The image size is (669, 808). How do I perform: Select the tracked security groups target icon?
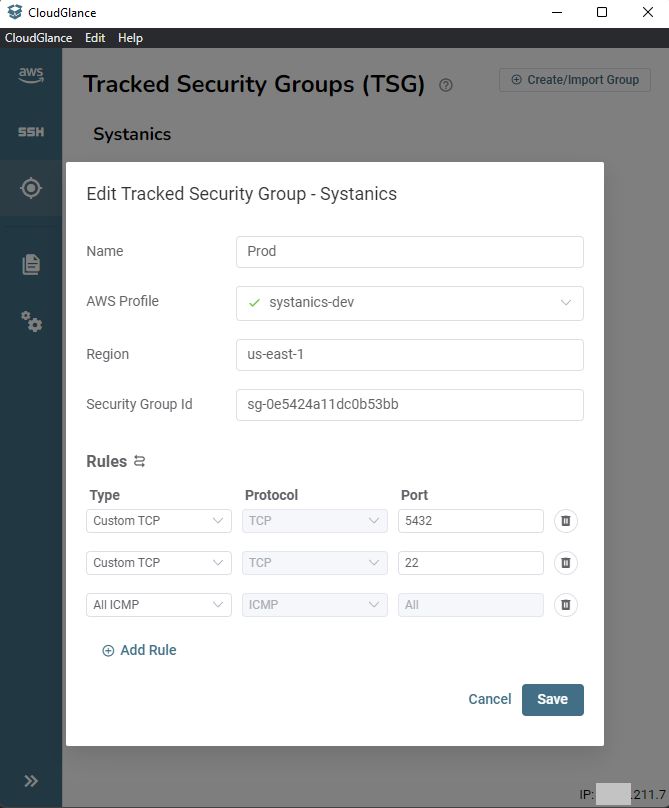click(x=31, y=188)
